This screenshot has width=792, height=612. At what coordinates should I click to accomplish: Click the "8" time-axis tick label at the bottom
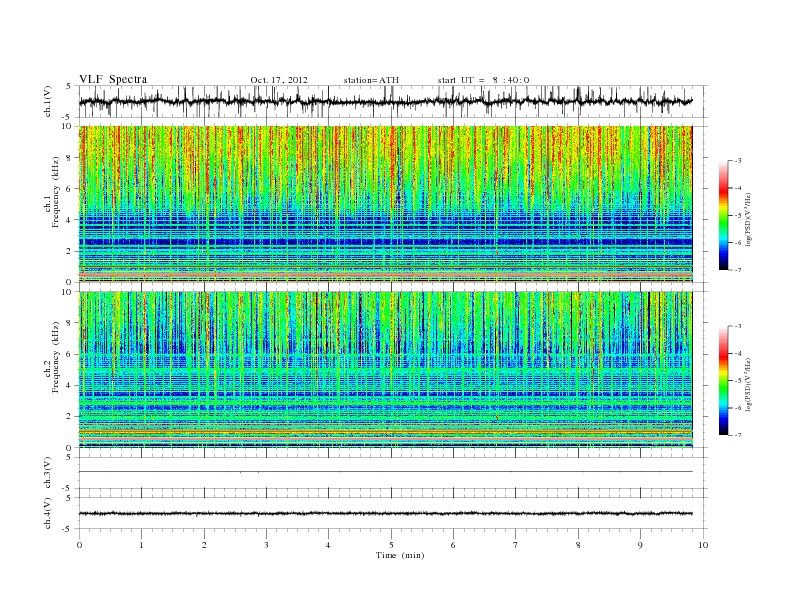pyautogui.click(x=578, y=545)
